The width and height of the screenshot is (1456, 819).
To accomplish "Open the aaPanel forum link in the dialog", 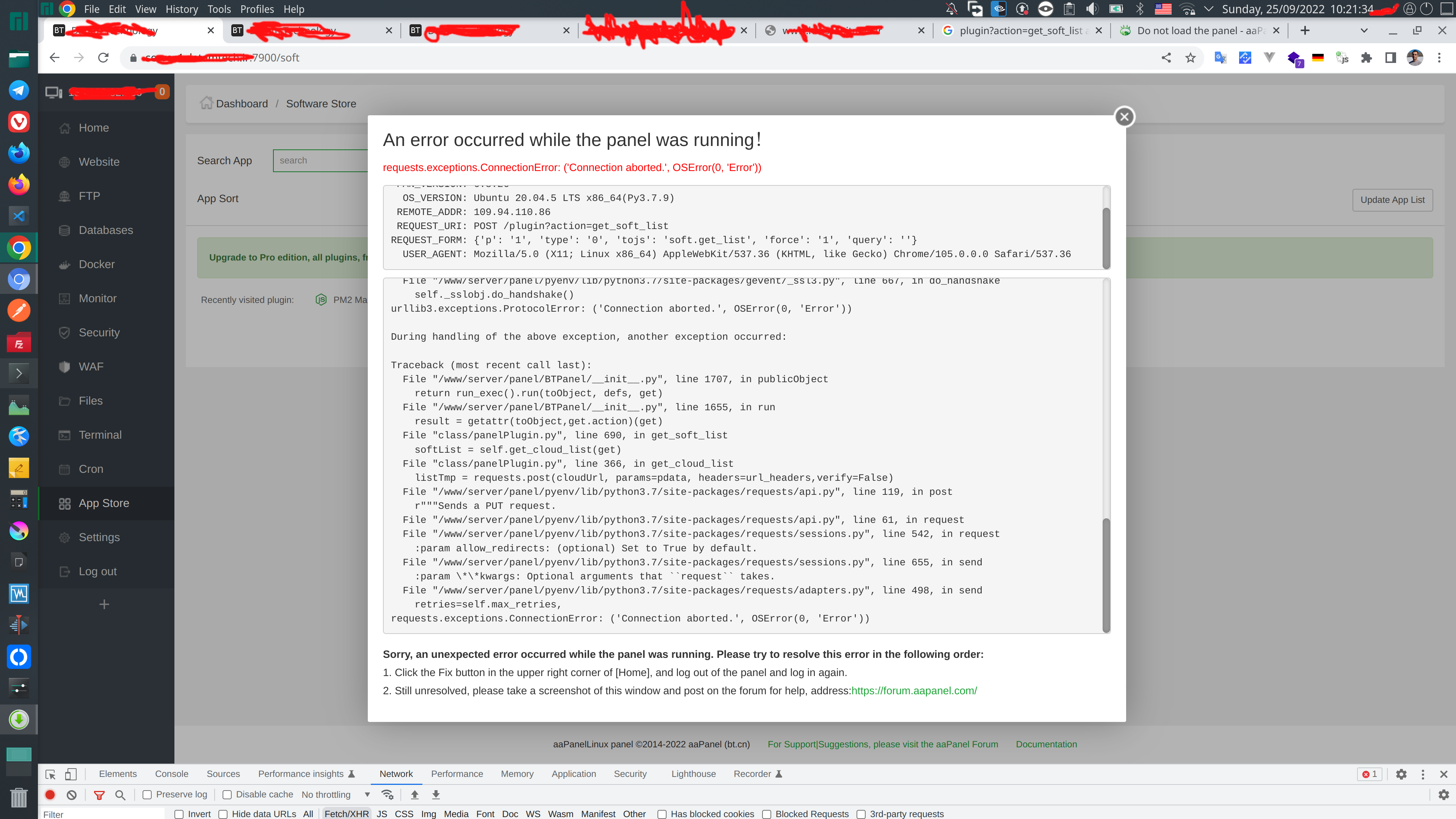I will pos(914,691).
